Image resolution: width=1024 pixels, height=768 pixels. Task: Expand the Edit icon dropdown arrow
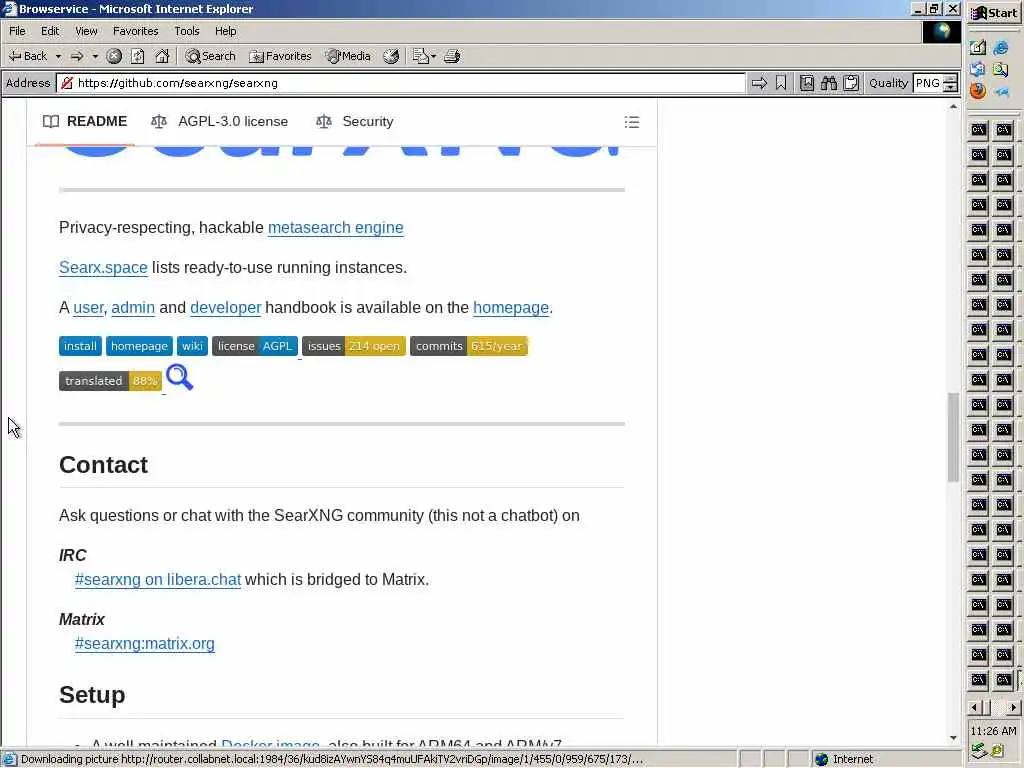coord(434,56)
